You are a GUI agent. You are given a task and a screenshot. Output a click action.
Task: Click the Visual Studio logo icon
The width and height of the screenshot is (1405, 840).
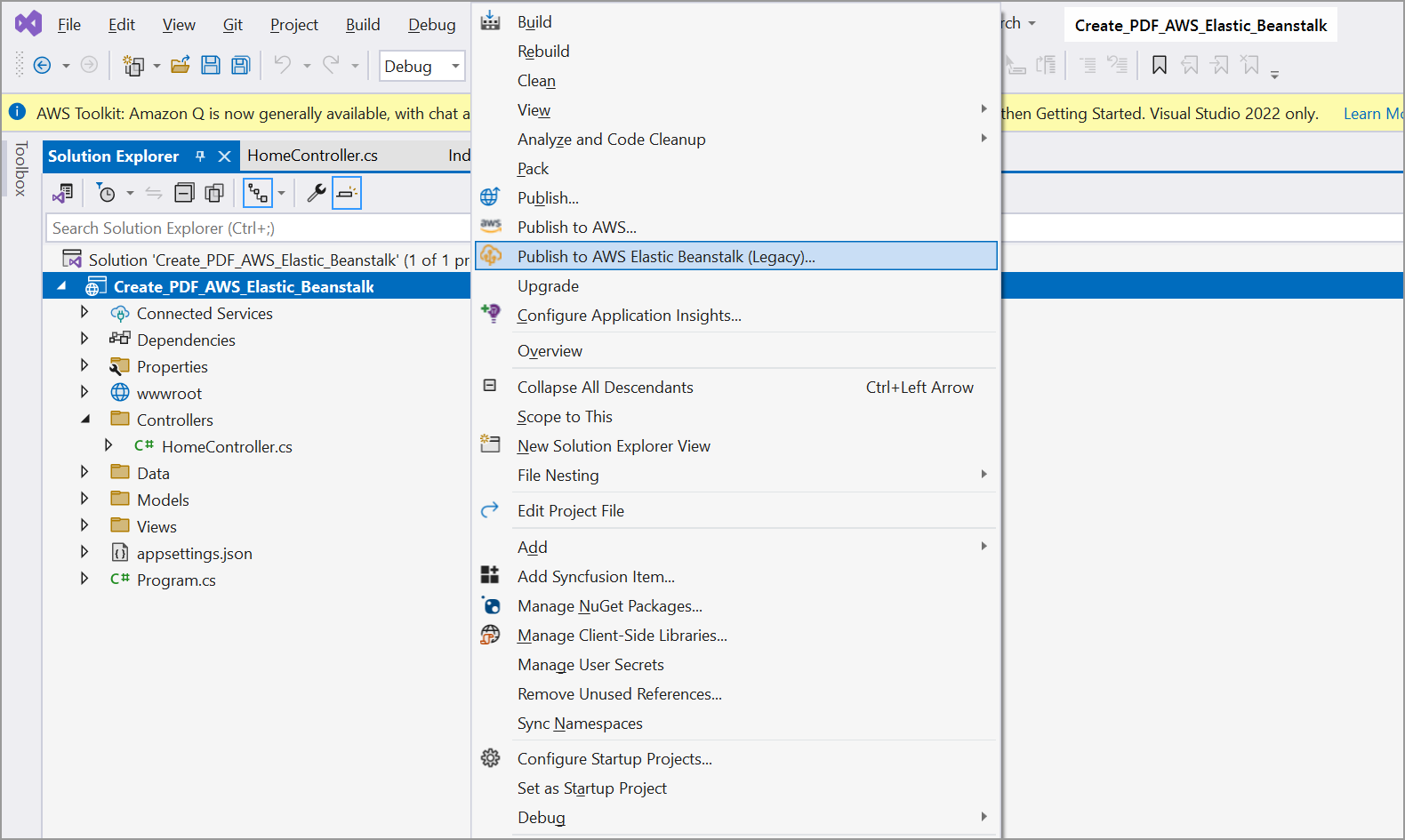pyautogui.click(x=28, y=23)
